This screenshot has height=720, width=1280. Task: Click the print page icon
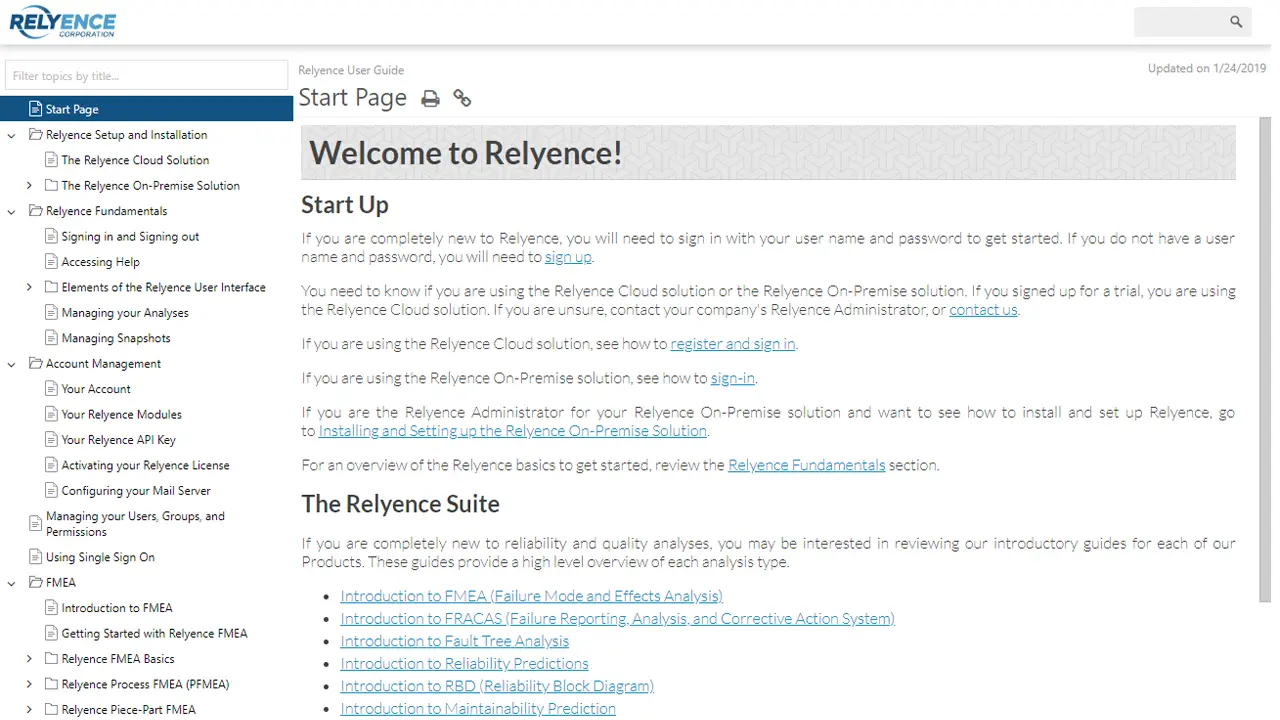coord(430,98)
